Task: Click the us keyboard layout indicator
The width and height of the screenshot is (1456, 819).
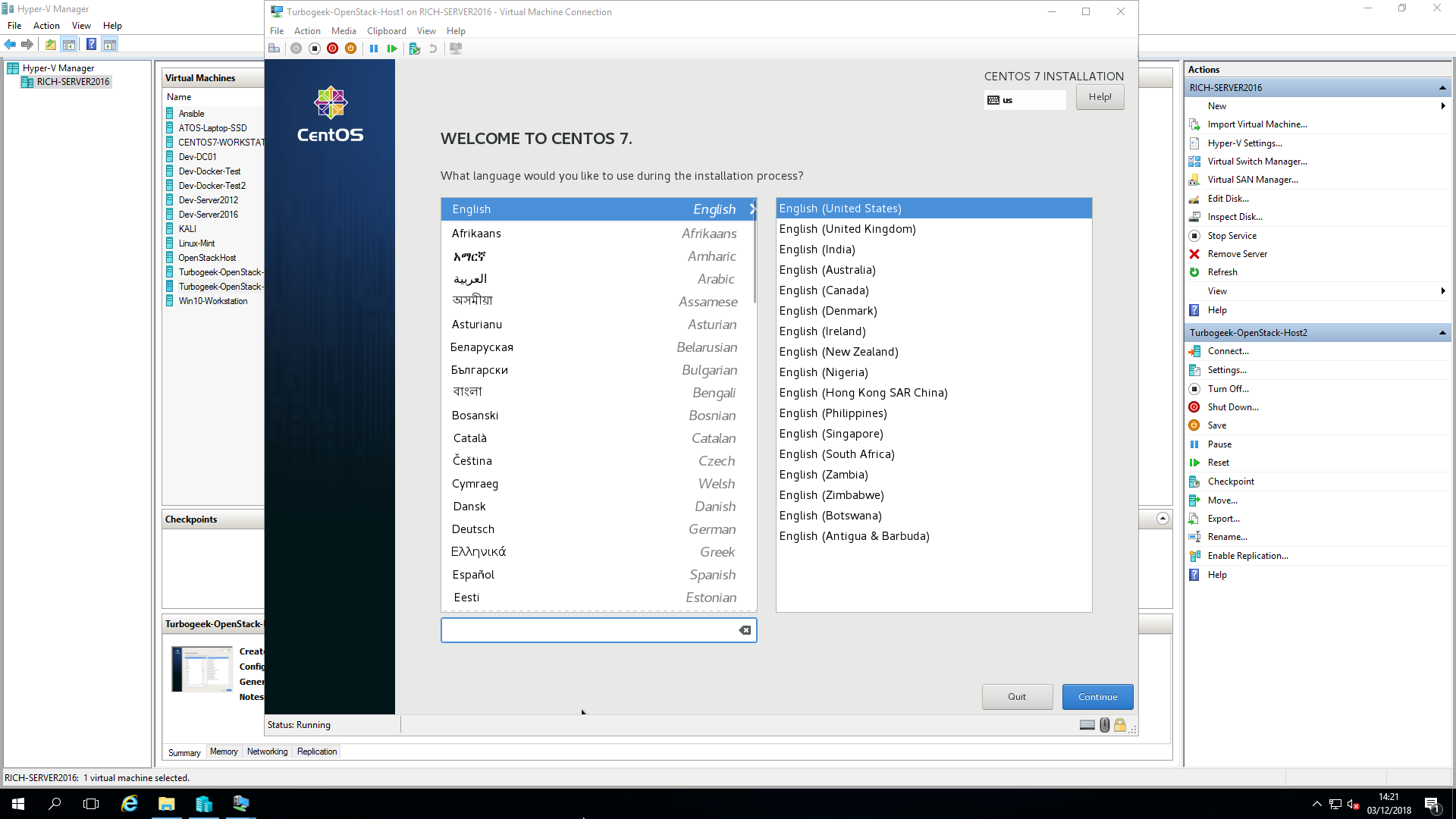Action: (1025, 100)
